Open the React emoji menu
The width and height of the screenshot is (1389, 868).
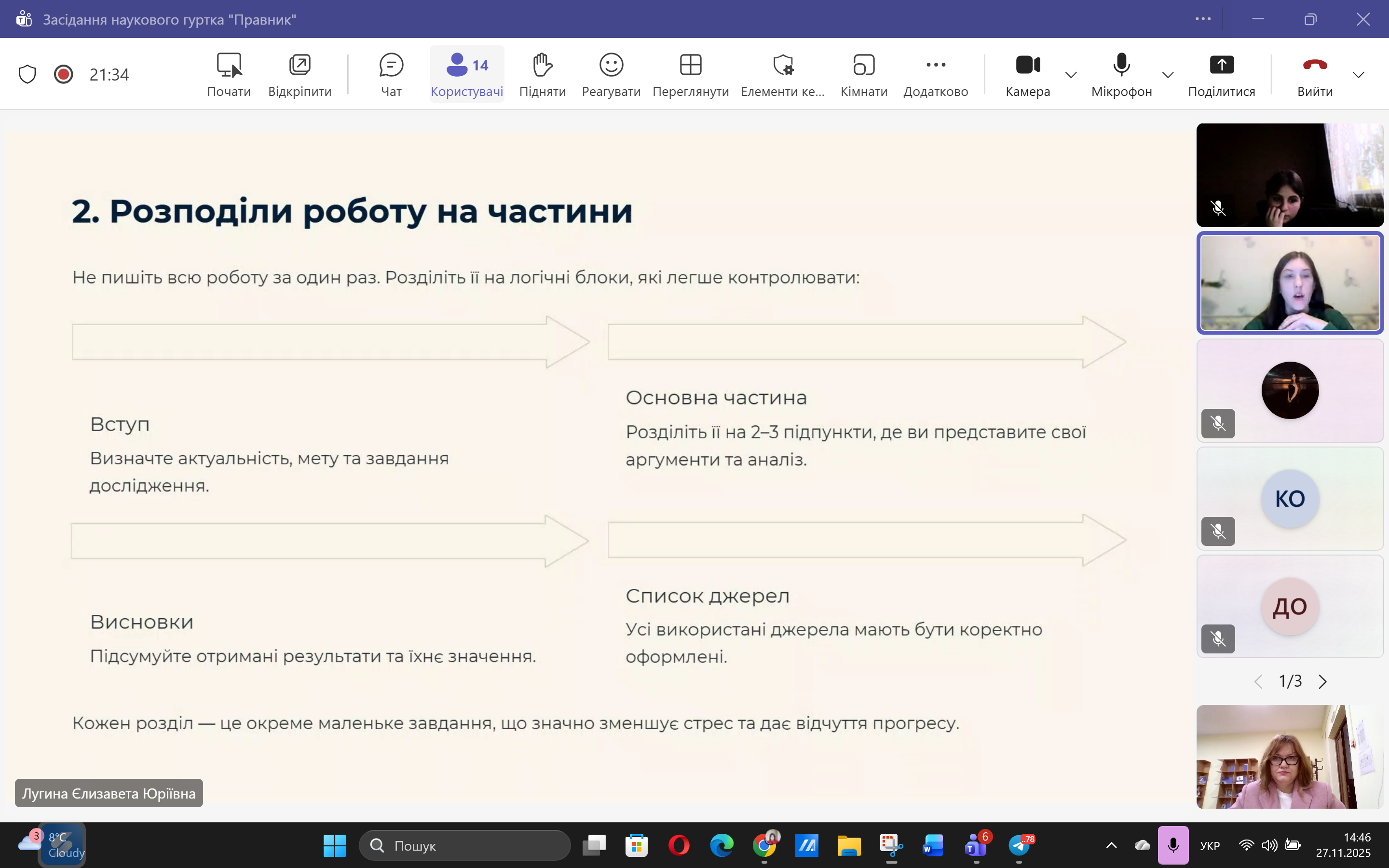point(611,74)
